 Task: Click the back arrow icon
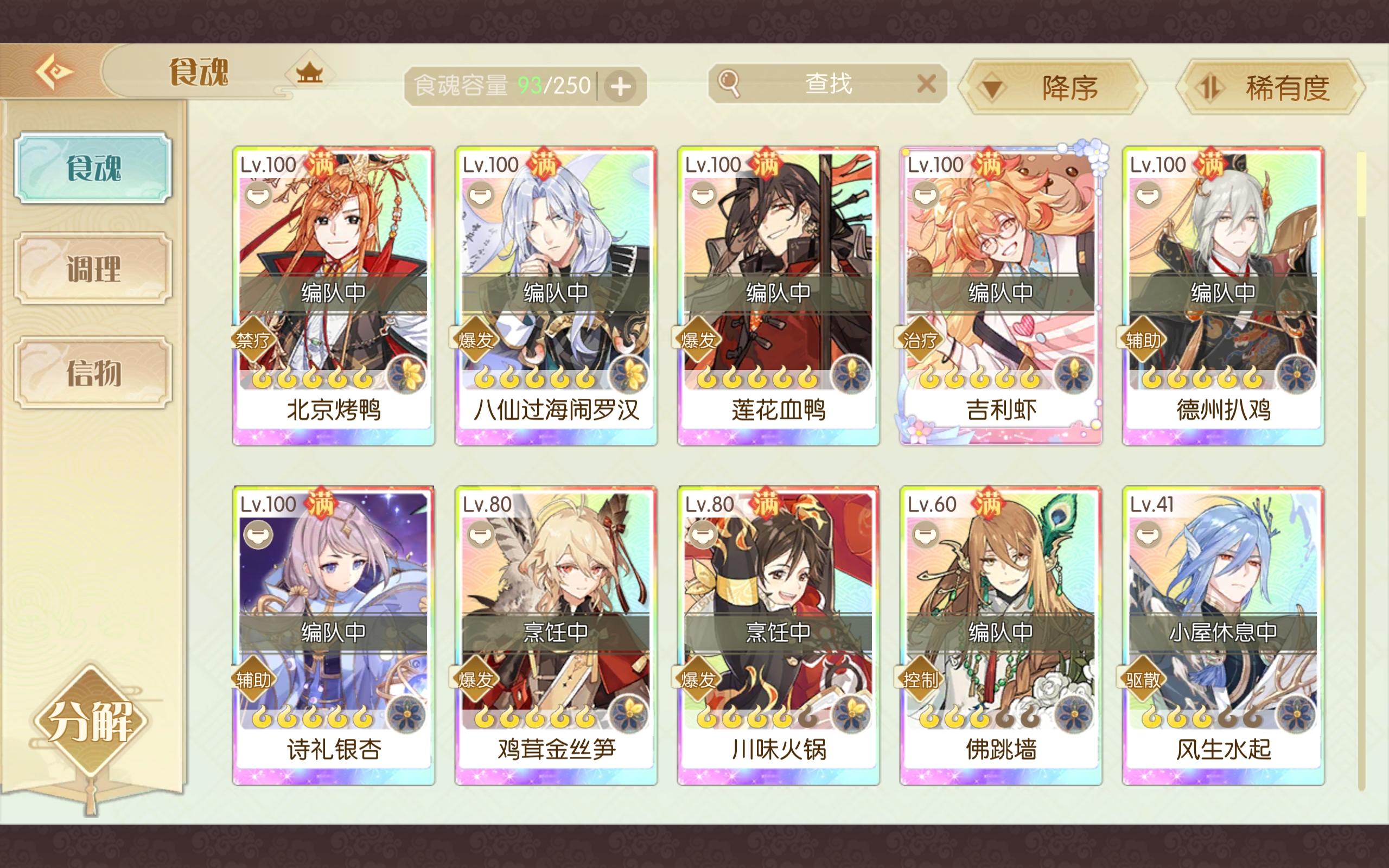coord(54,72)
